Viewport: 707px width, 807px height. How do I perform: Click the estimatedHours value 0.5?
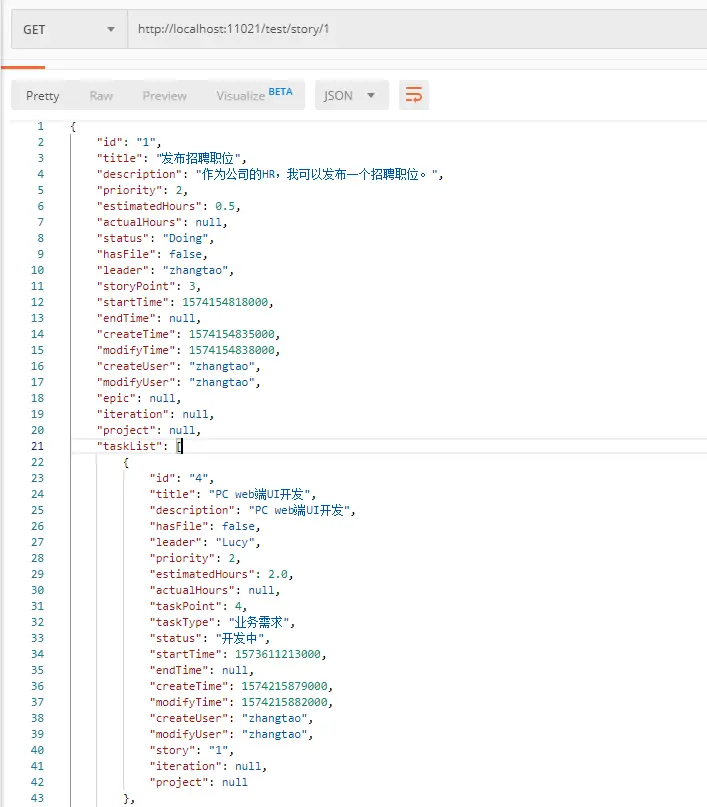coord(225,206)
